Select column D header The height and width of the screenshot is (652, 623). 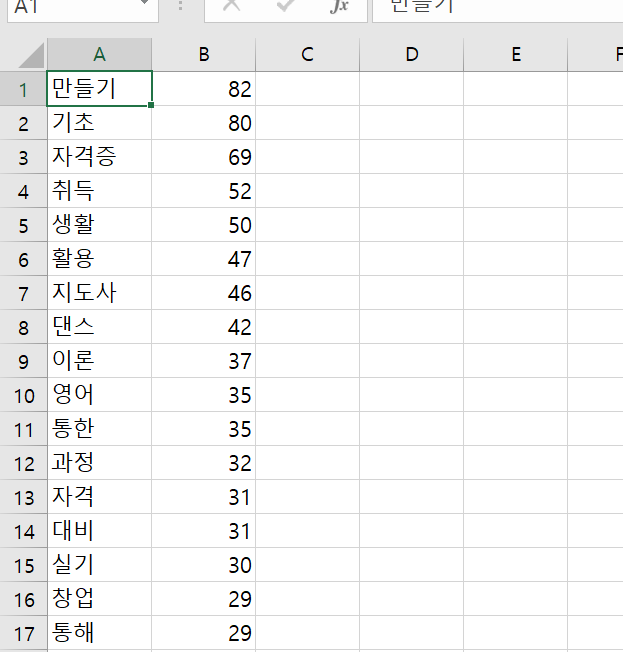(411, 54)
